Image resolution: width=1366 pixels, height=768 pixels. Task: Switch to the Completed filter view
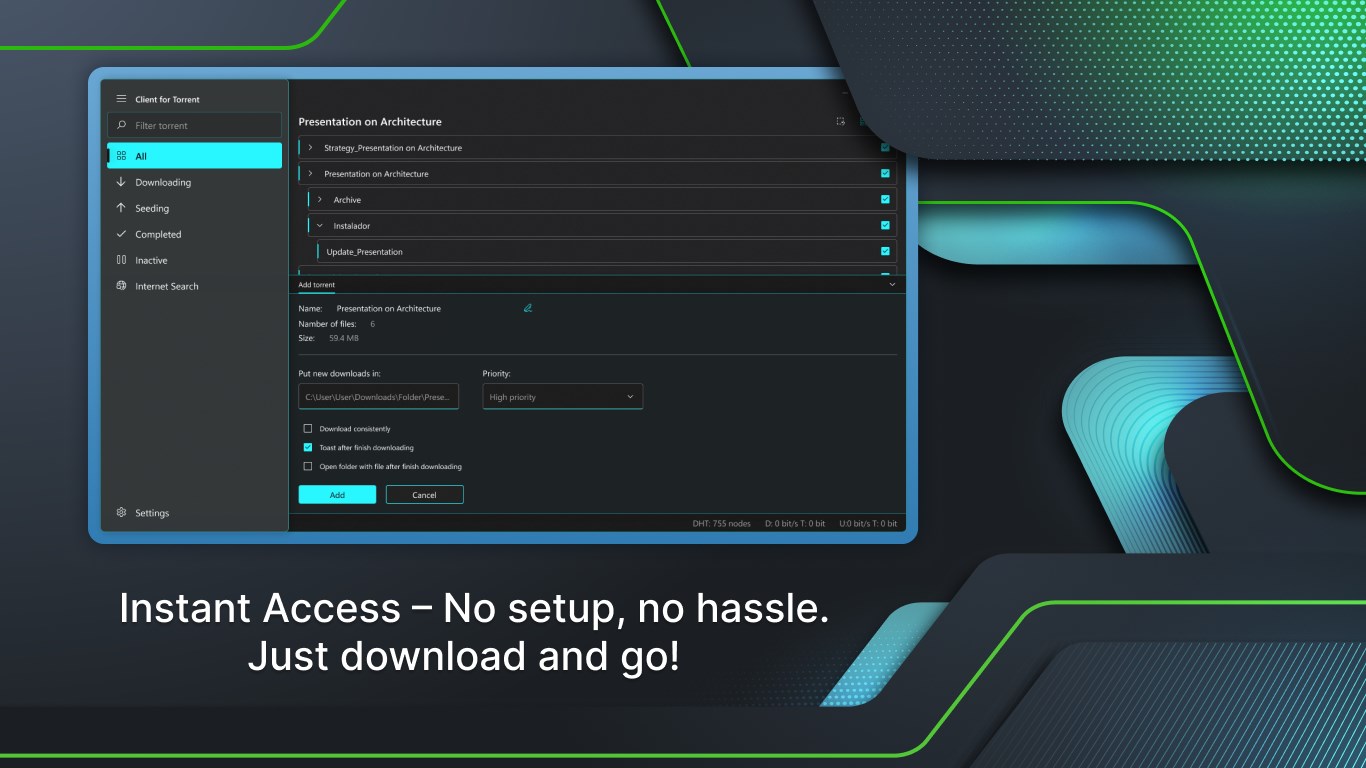tap(122, 234)
